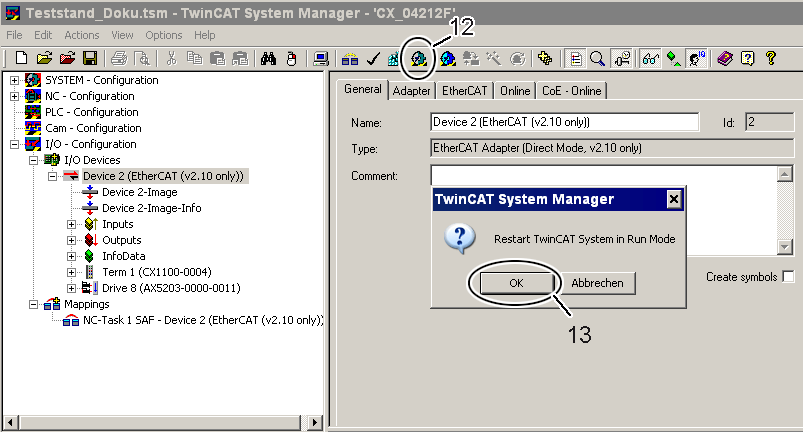The width and height of the screenshot is (803, 432).
Task: Toggle the Create symbols checkbox
Action: 789,277
